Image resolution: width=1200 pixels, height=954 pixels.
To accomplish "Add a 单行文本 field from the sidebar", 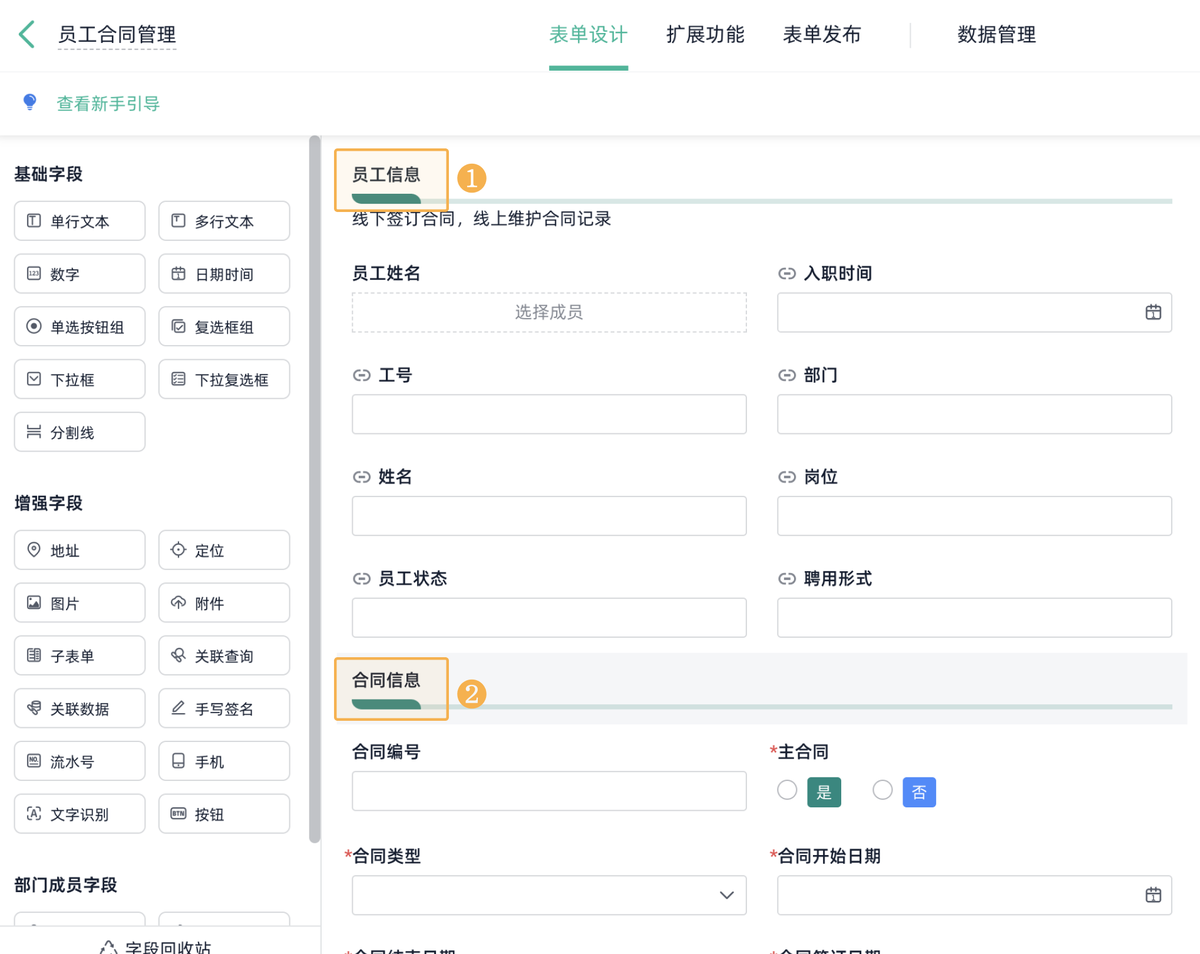I will [79, 220].
